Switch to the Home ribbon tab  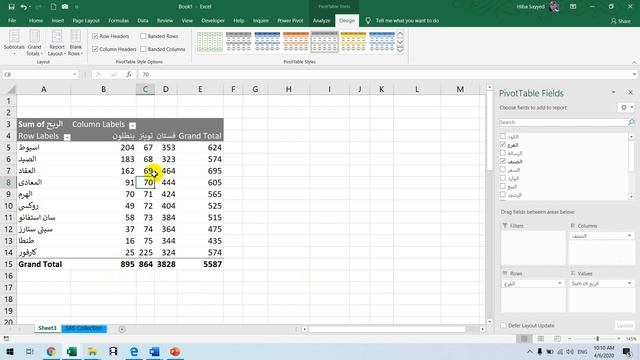point(36,20)
